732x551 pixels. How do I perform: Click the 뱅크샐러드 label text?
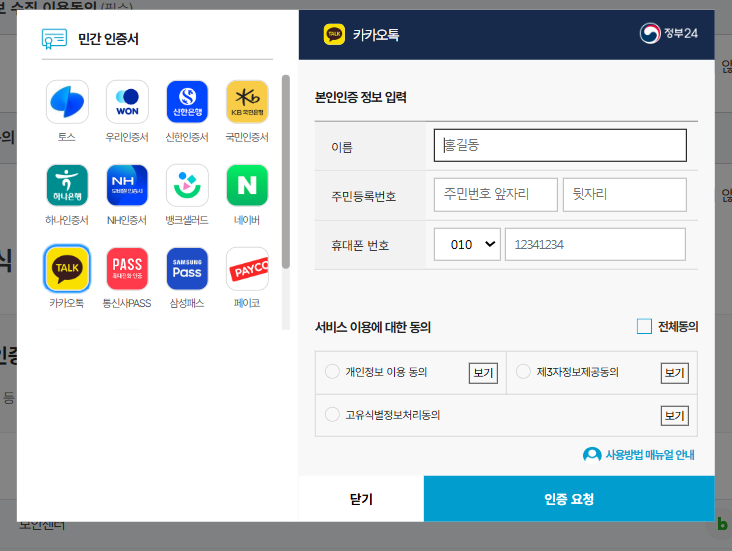(187, 220)
